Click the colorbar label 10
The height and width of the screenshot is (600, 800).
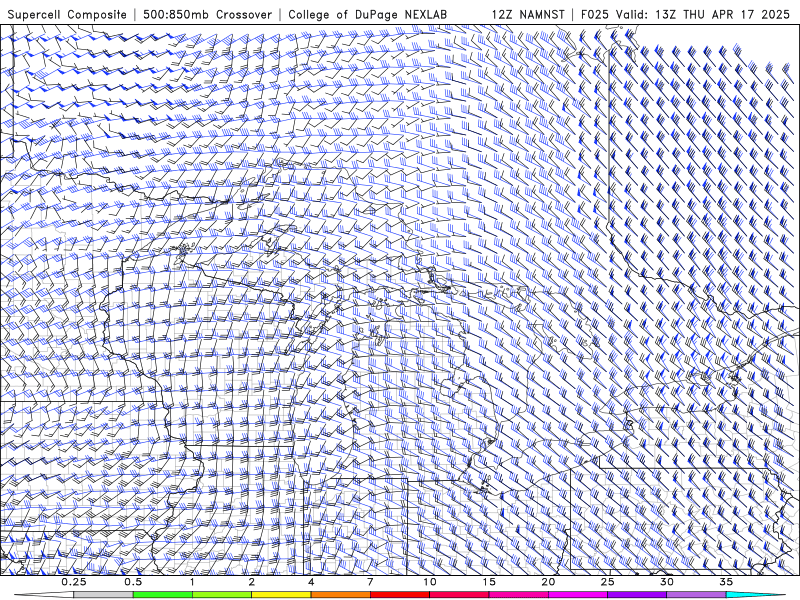click(430, 582)
